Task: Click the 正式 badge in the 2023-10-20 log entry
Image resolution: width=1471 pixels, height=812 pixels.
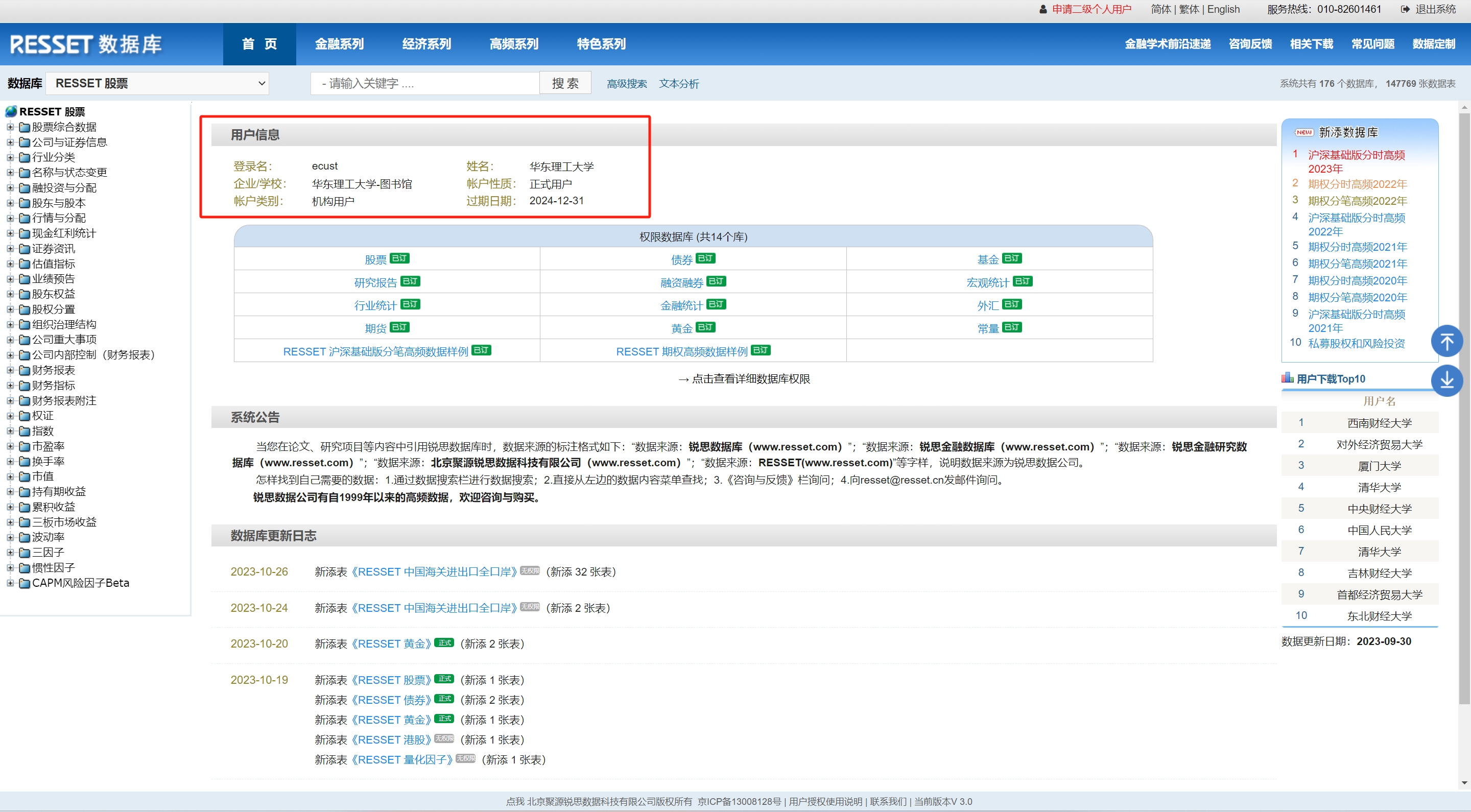Action: pyautogui.click(x=444, y=643)
